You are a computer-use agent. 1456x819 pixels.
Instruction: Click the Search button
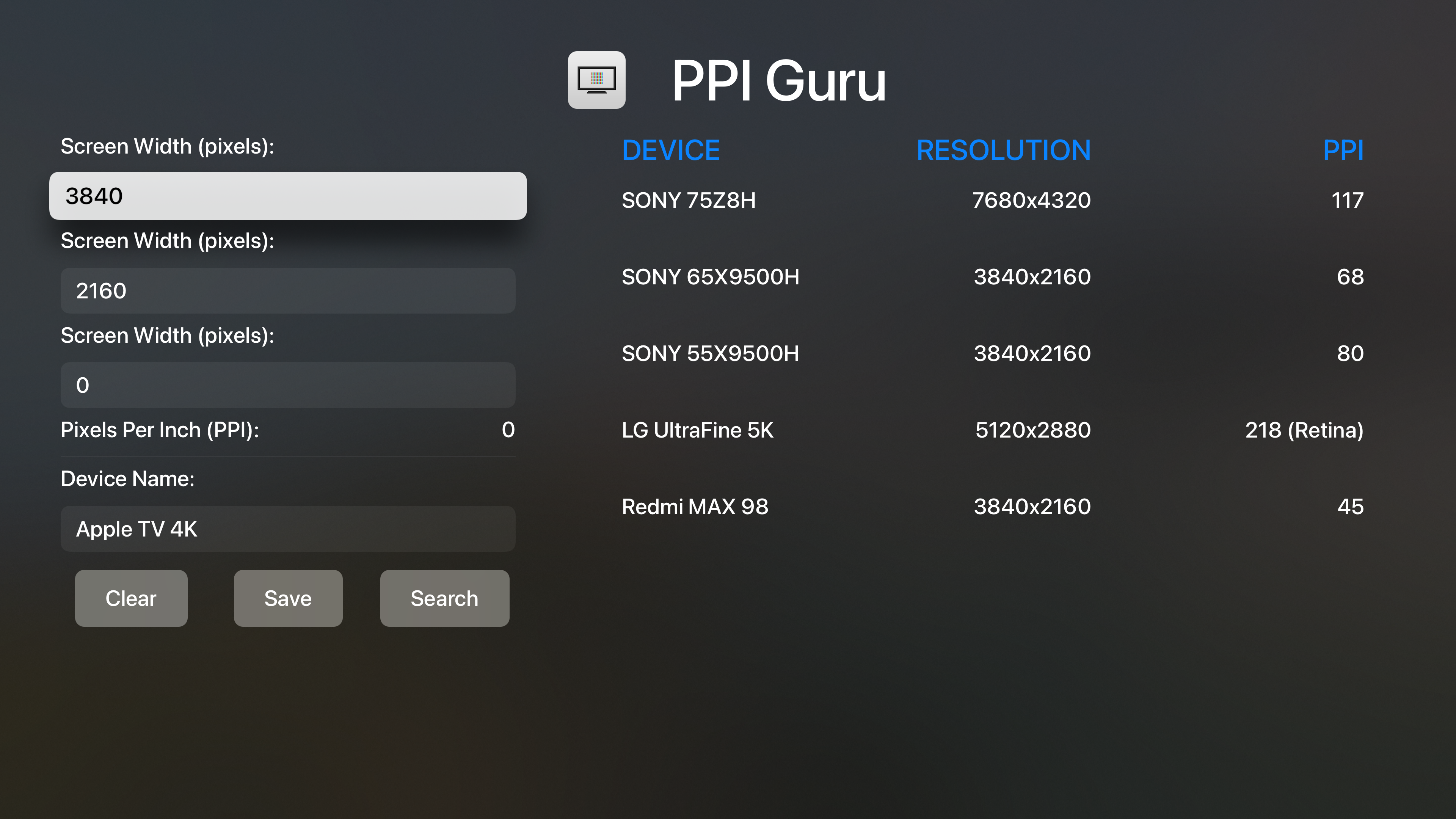point(445,598)
